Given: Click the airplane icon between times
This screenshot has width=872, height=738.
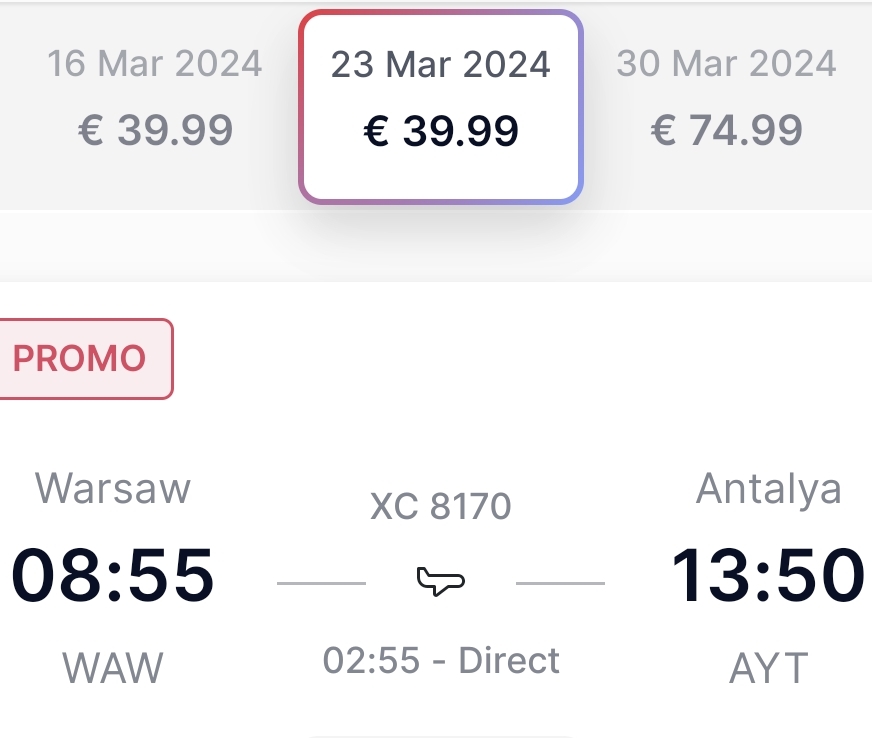Looking at the screenshot, I should coord(440,581).
